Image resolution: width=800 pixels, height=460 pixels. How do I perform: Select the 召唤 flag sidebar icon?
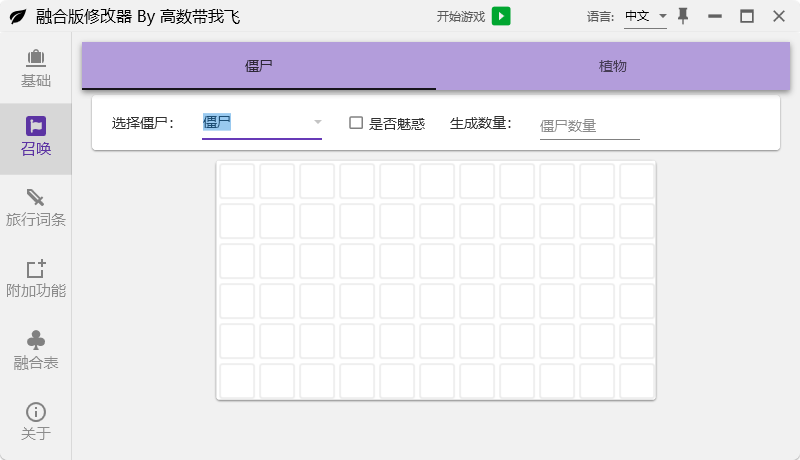coord(36,138)
